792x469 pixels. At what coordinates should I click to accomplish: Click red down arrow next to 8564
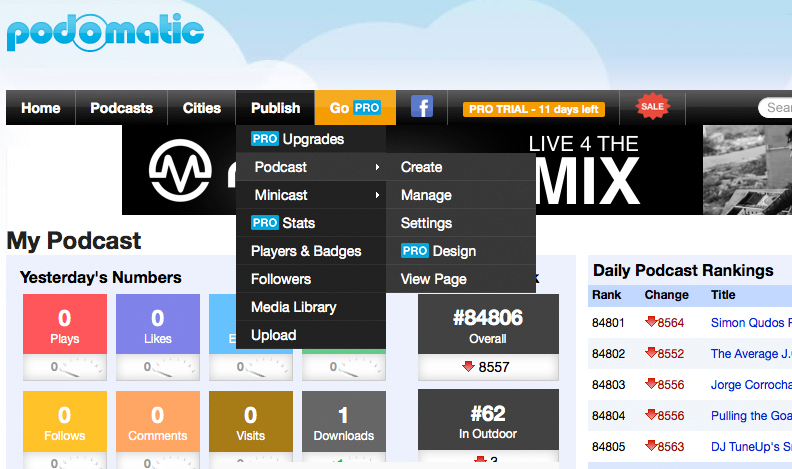651,322
